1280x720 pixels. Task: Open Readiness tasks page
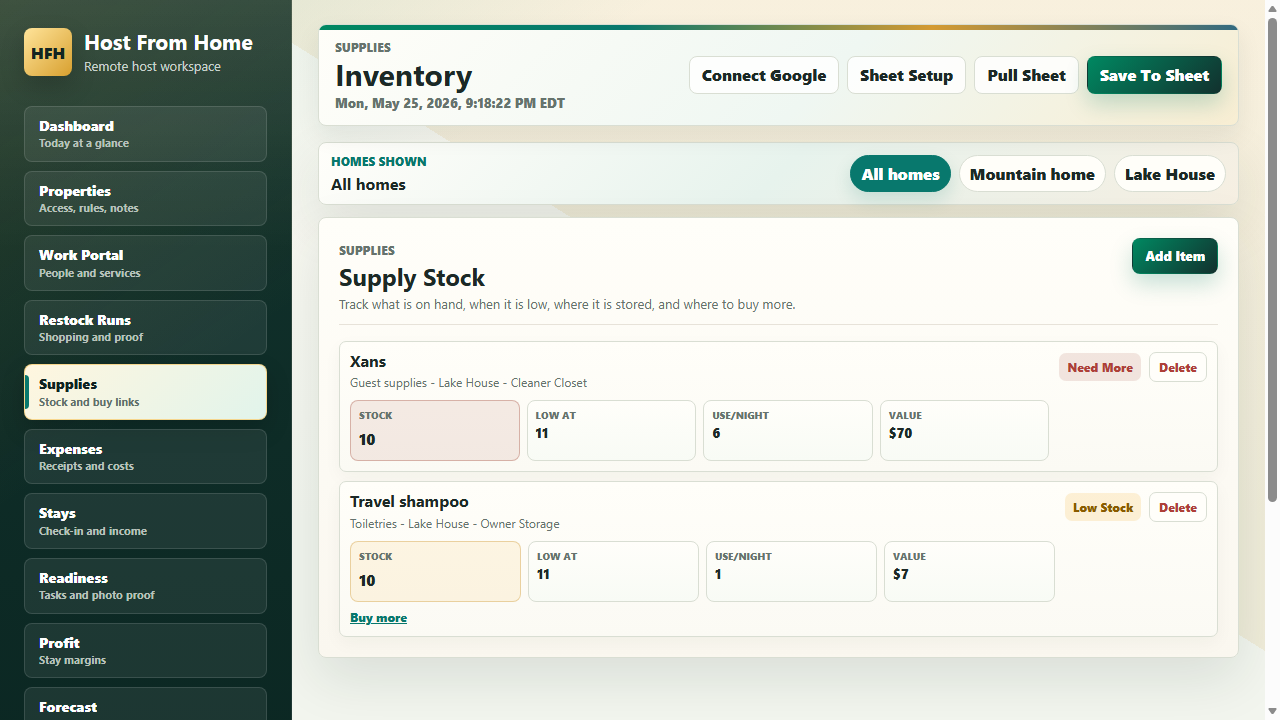pyautogui.click(x=145, y=585)
